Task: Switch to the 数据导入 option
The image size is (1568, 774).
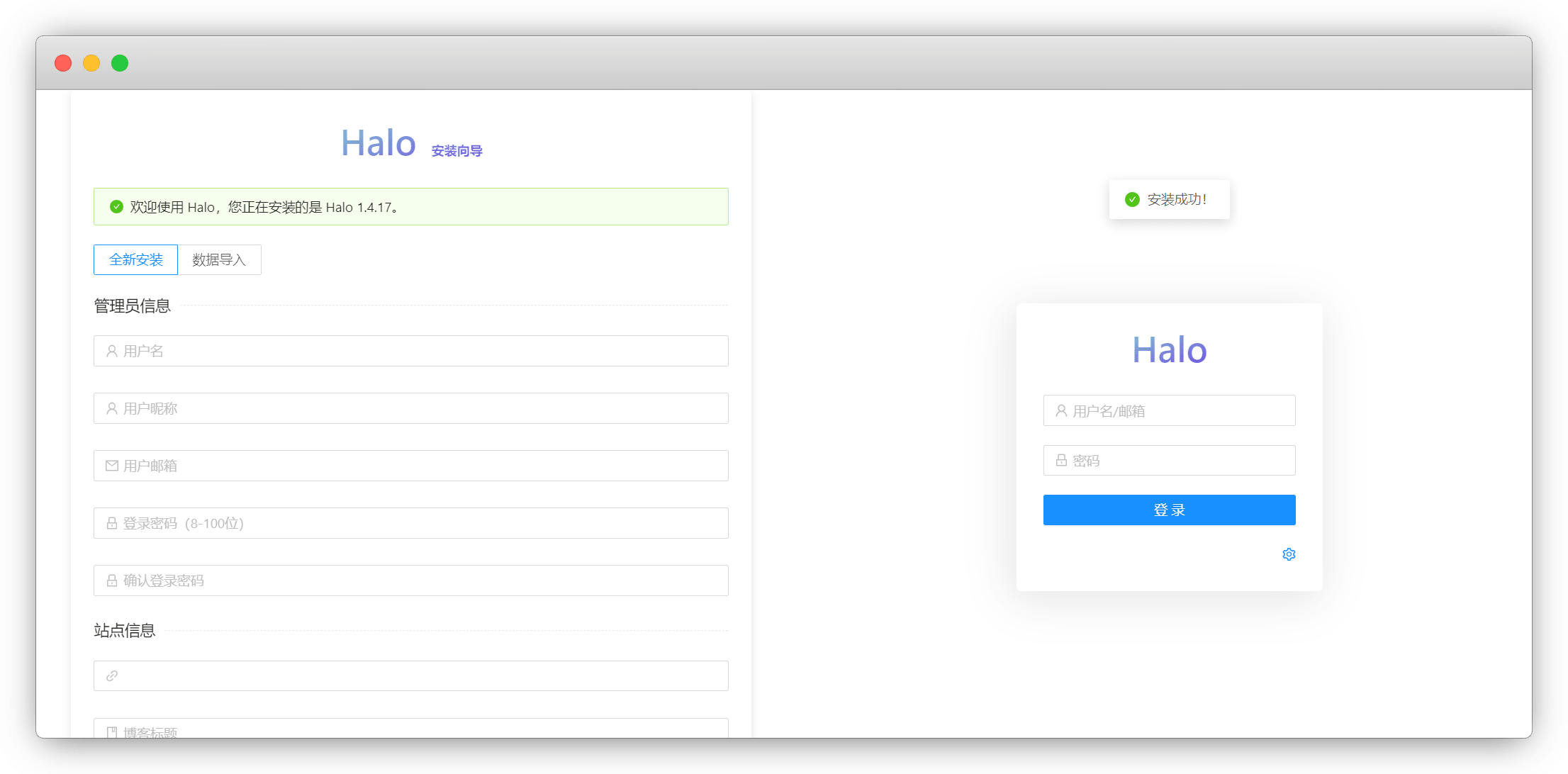Action: tap(219, 259)
